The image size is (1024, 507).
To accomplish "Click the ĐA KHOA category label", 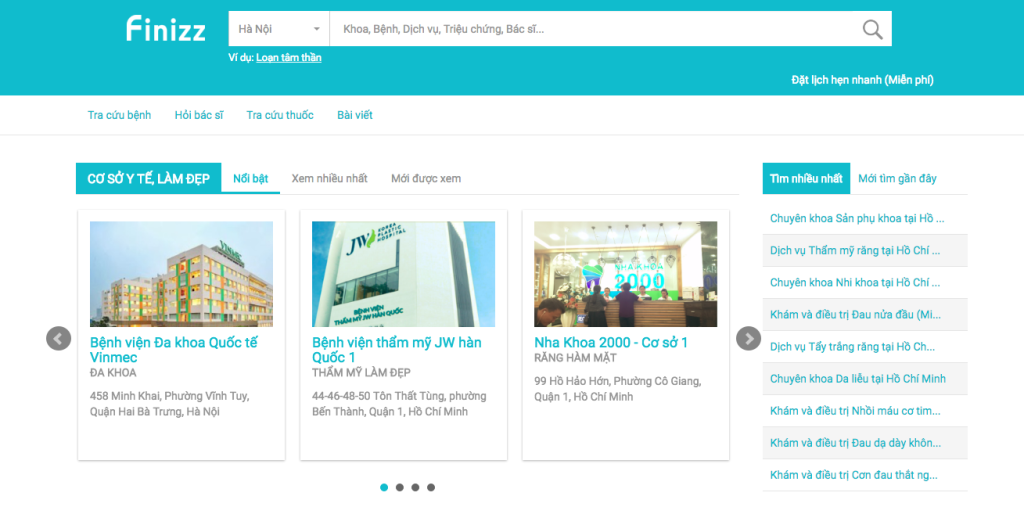I will pyautogui.click(x=113, y=373).
